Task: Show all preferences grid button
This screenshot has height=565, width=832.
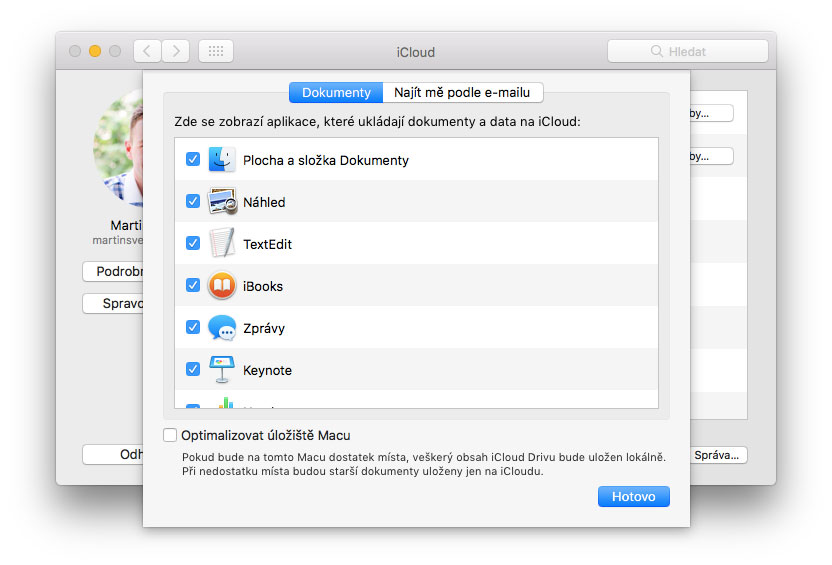Action: click(216, 51)
